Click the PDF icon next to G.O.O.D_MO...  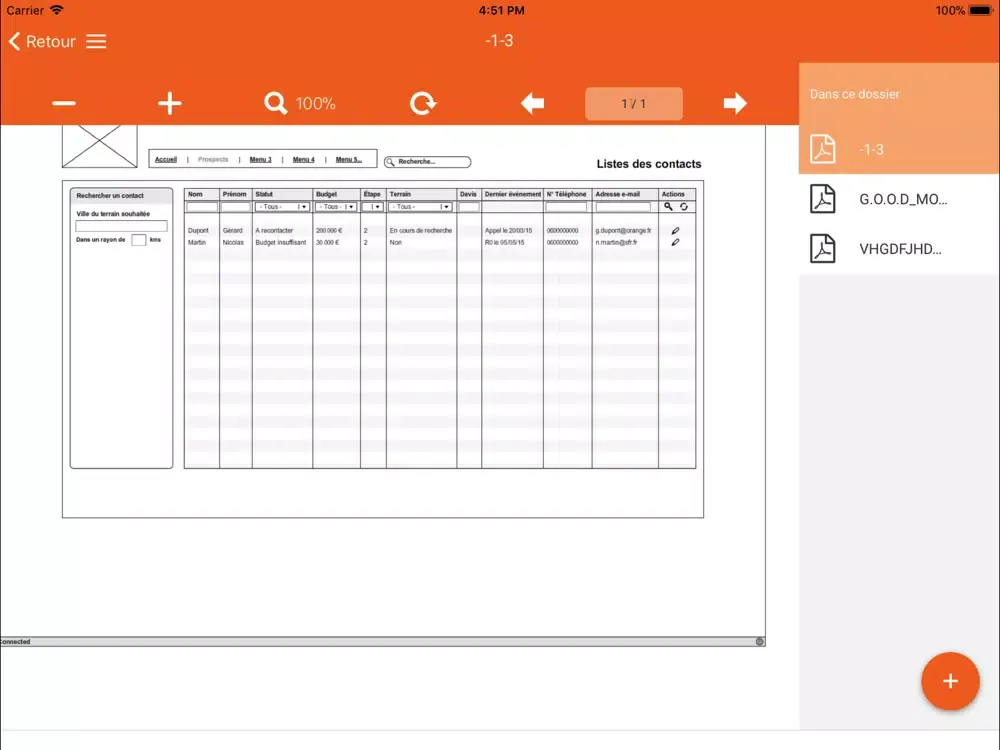tap(823, 199)
